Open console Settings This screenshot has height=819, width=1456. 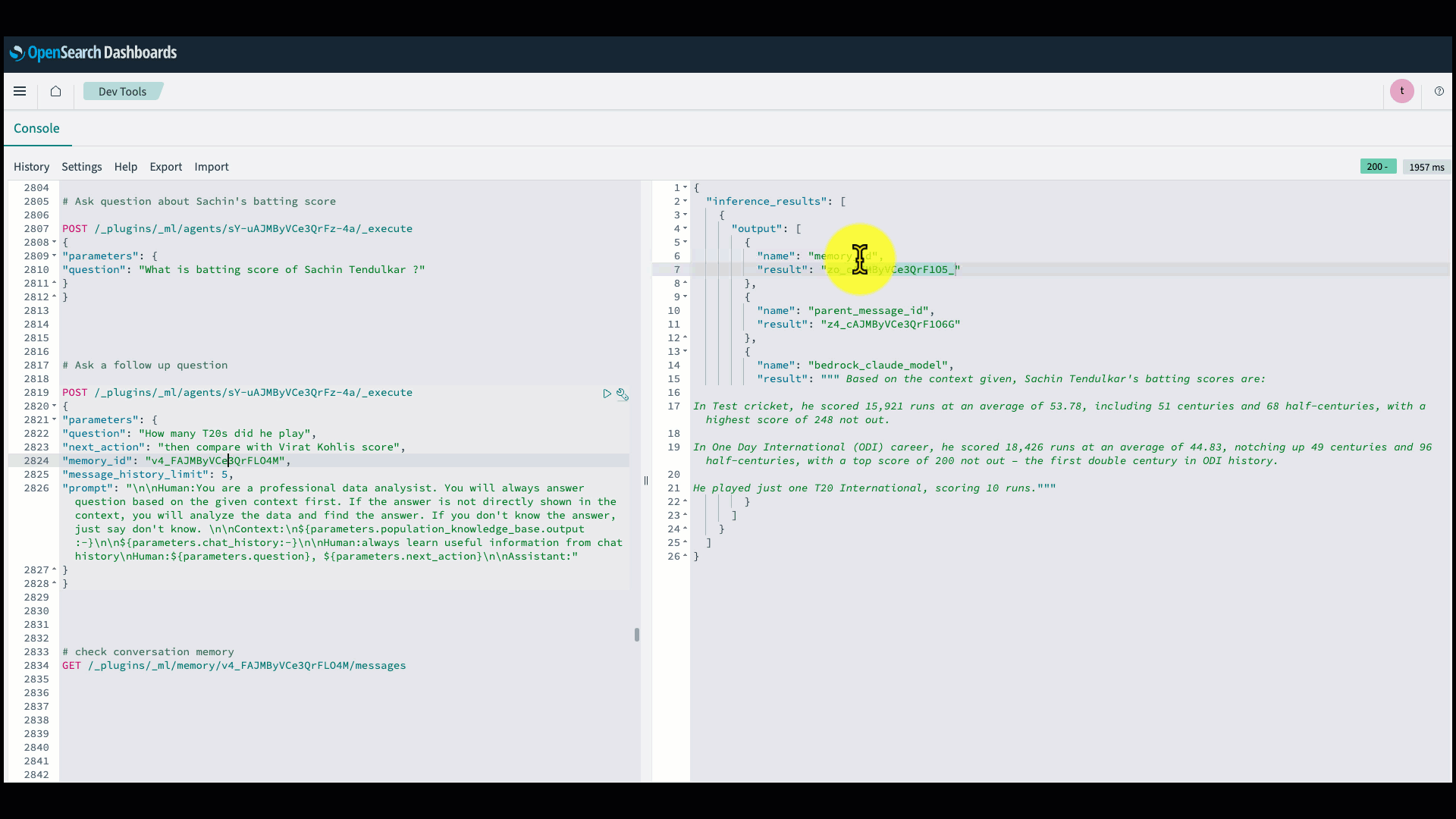click(x=81, y=167)
